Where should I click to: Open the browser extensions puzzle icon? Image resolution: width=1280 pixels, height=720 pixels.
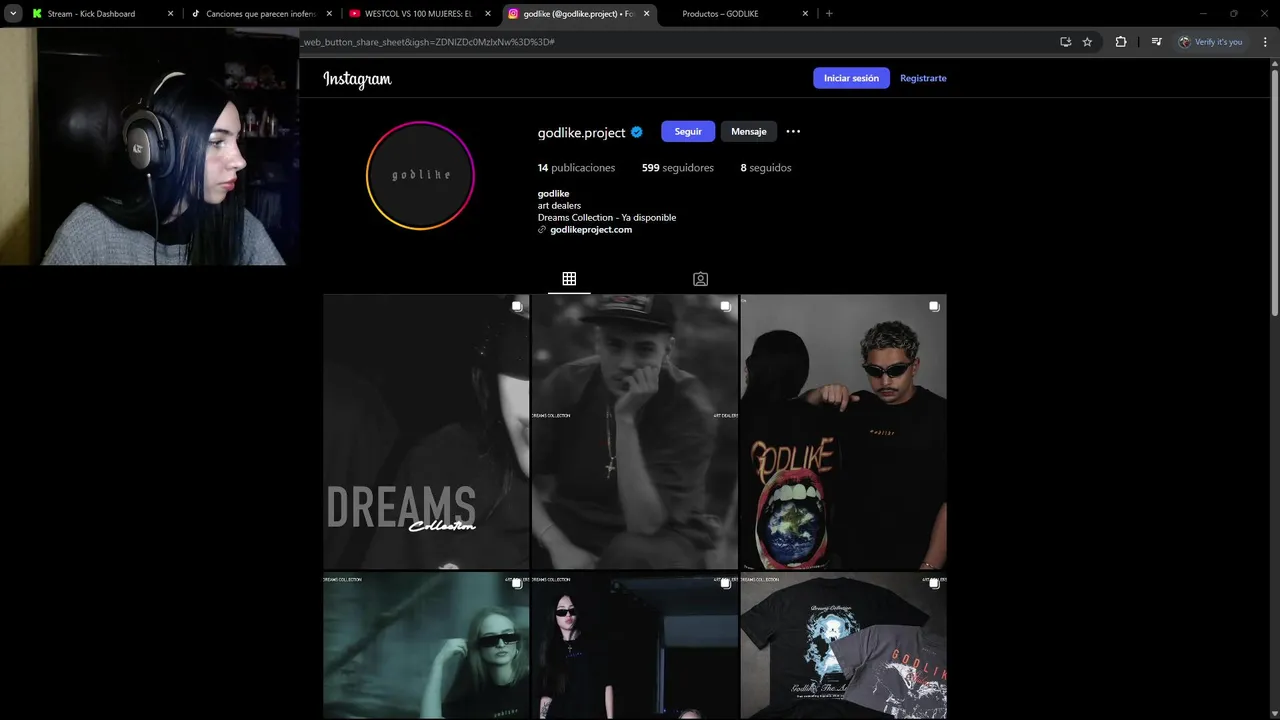(x=1121, y=42)
